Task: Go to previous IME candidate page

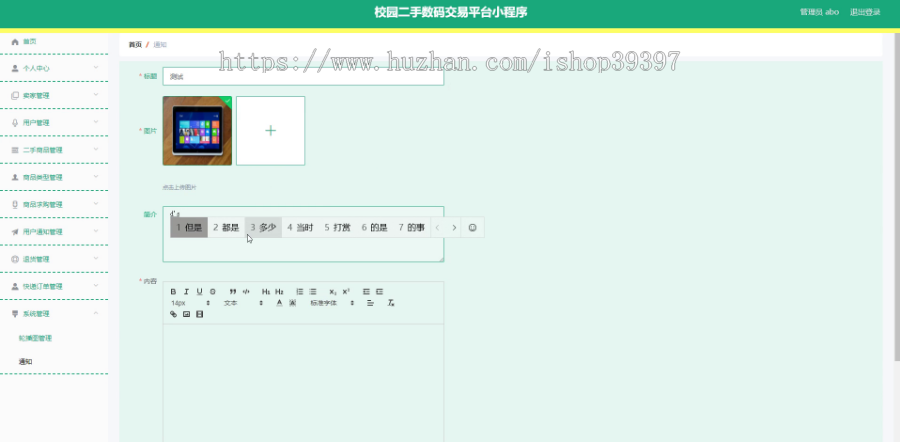Action: [437, 227]
